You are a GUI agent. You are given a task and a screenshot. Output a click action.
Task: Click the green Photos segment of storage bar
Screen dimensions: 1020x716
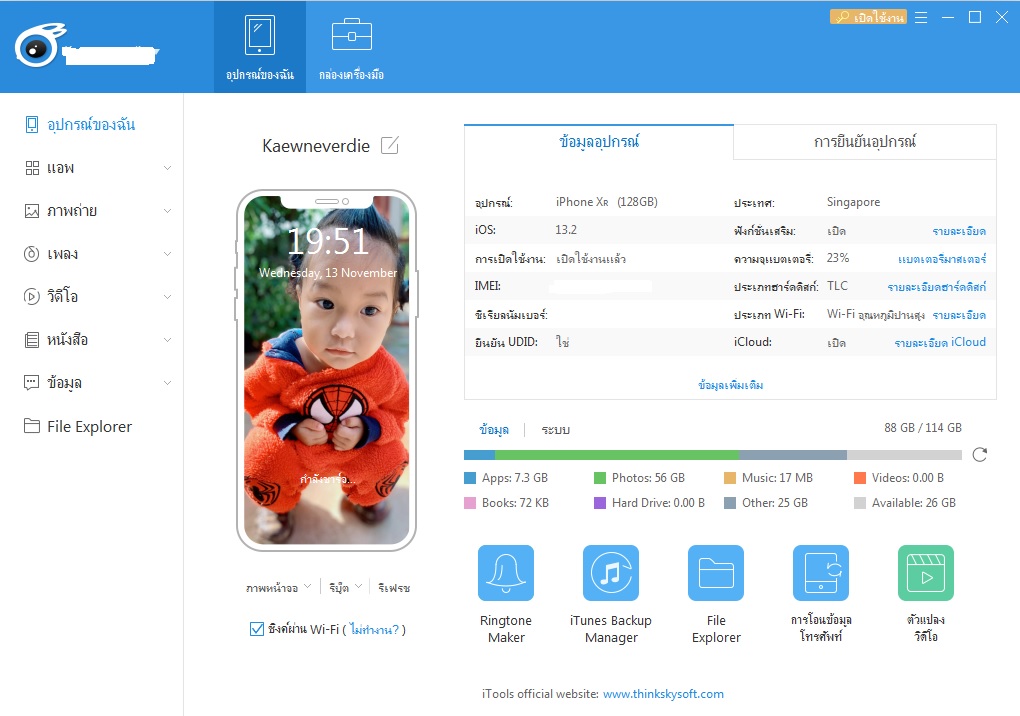(x=617, y=455)
